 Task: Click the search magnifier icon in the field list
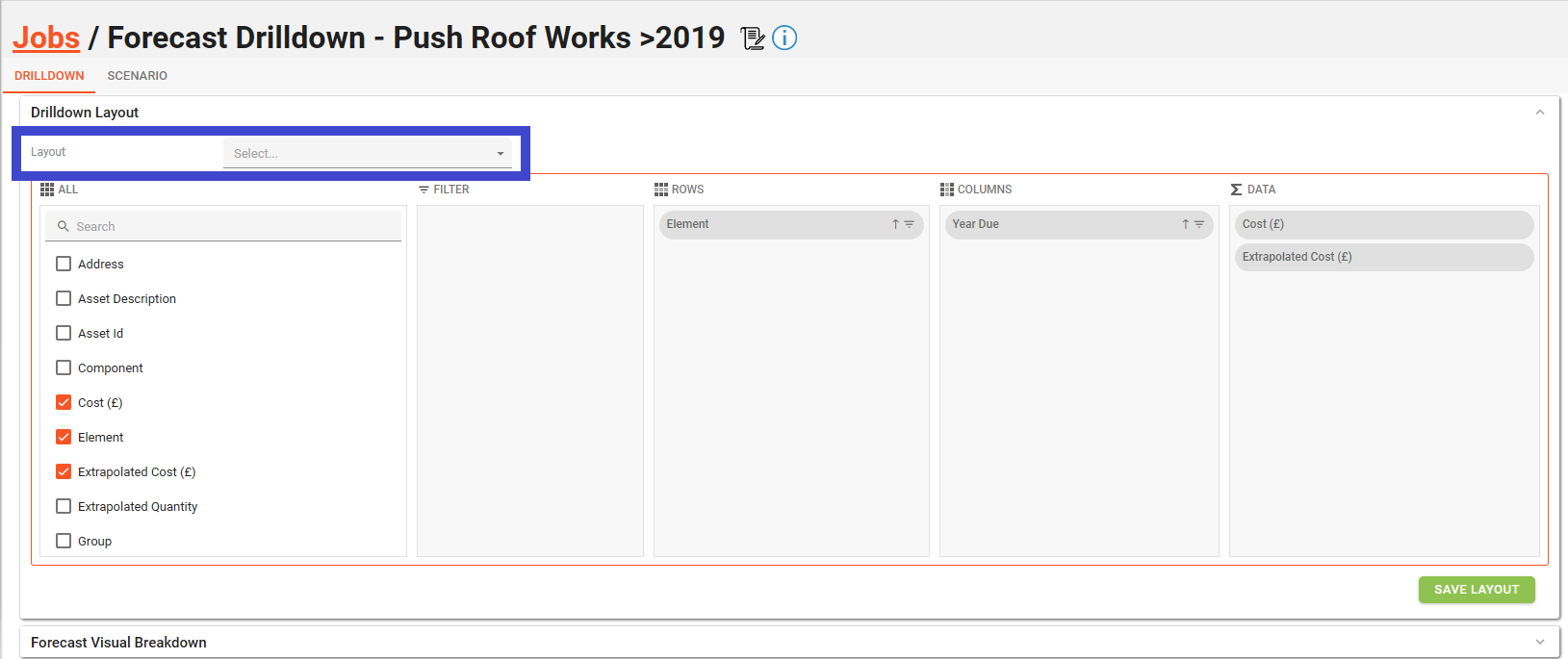coord(64,227)
